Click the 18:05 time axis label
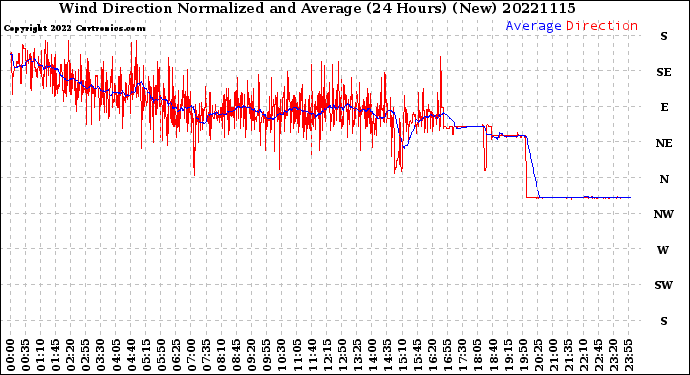This screenshot has height=375, width=690. (x=478, y=355)
